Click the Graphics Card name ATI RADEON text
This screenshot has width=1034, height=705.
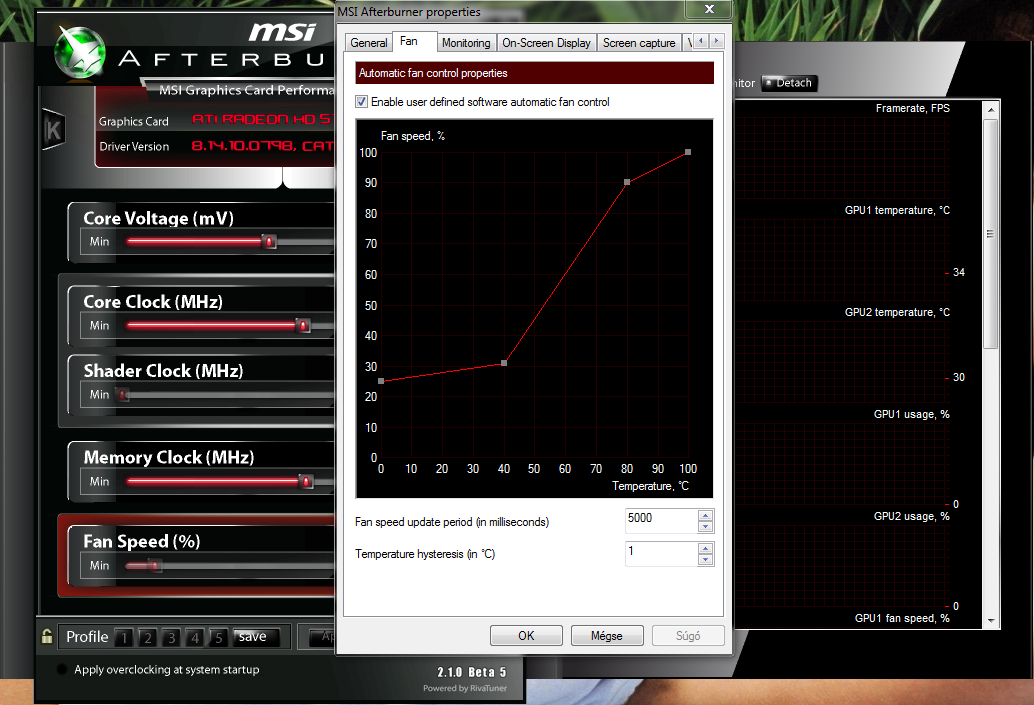(262, 119)
